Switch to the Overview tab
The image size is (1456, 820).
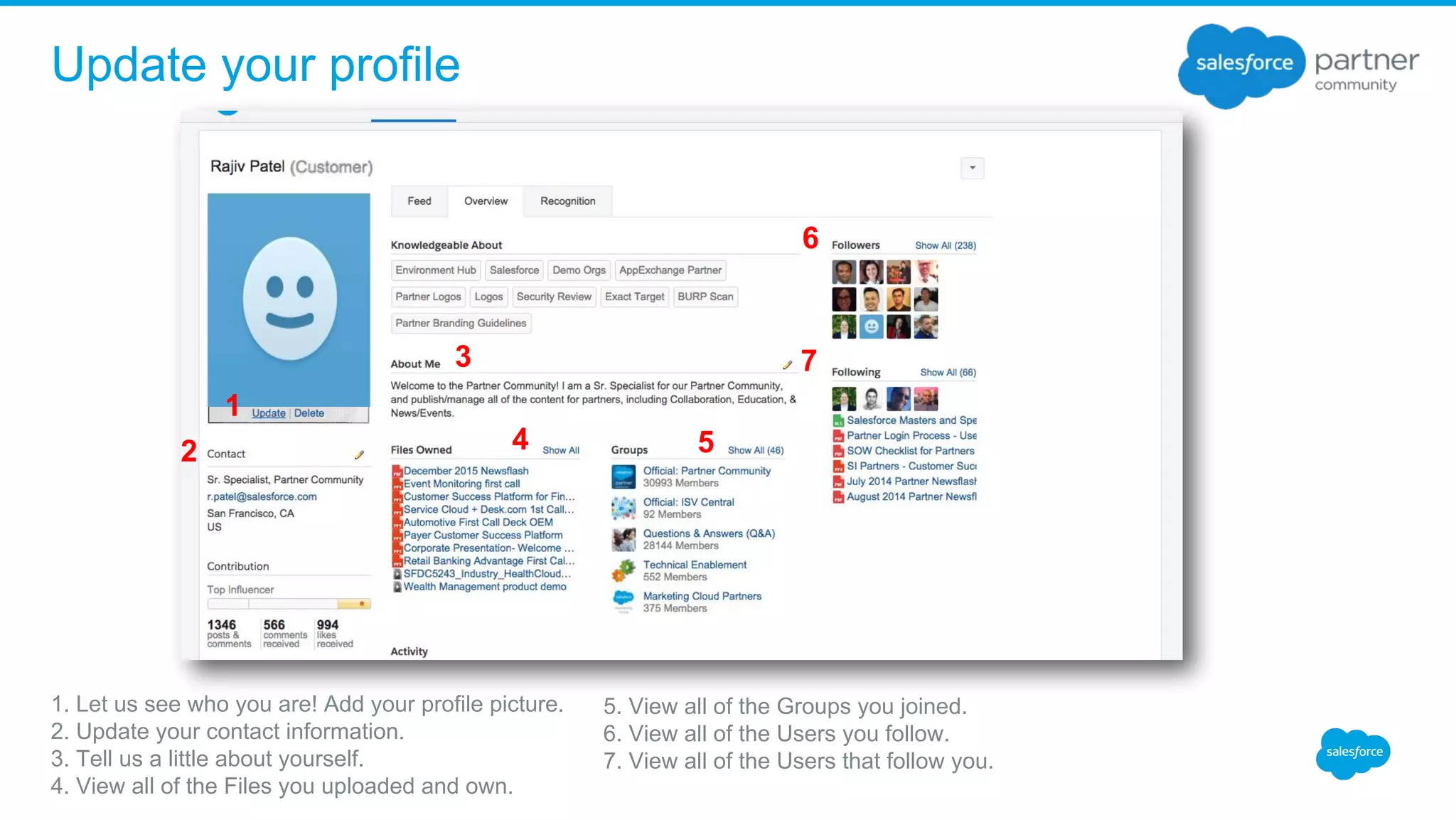pos(486,201)
